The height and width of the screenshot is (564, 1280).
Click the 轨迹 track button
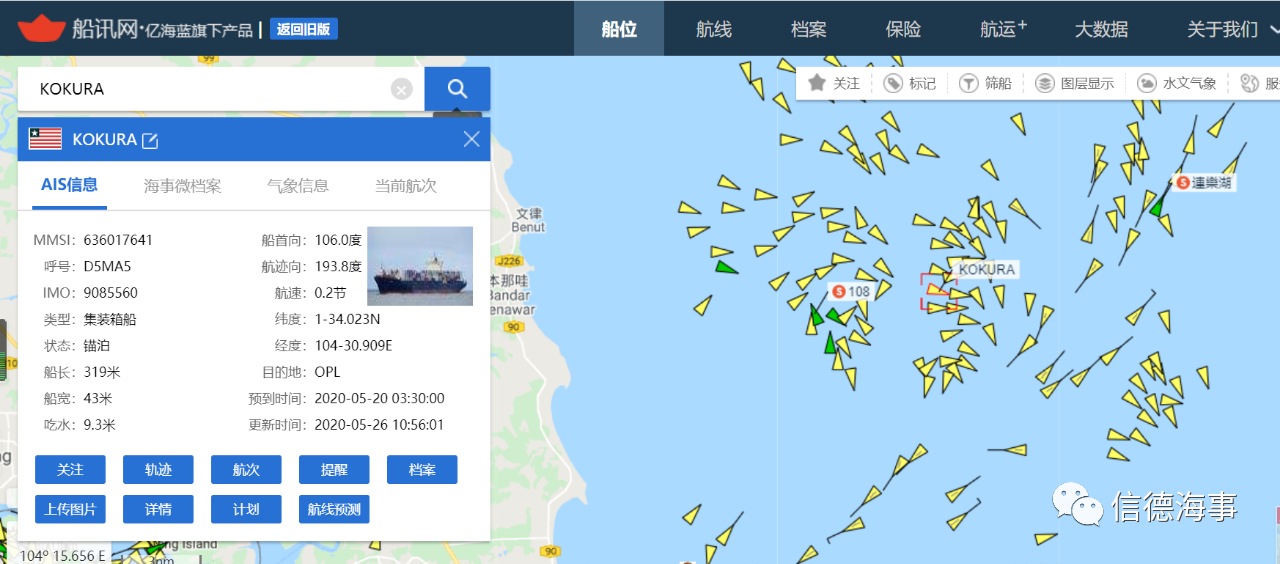158,469
